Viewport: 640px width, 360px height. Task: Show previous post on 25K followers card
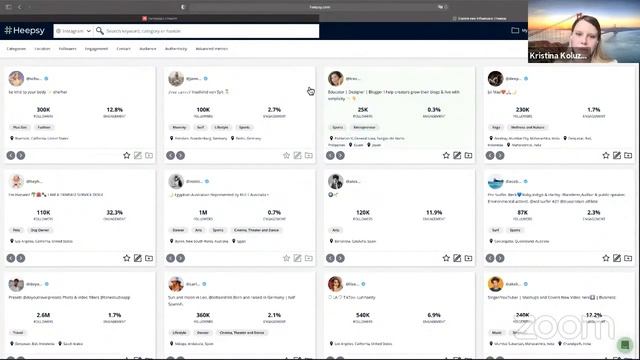pos(330,156)
